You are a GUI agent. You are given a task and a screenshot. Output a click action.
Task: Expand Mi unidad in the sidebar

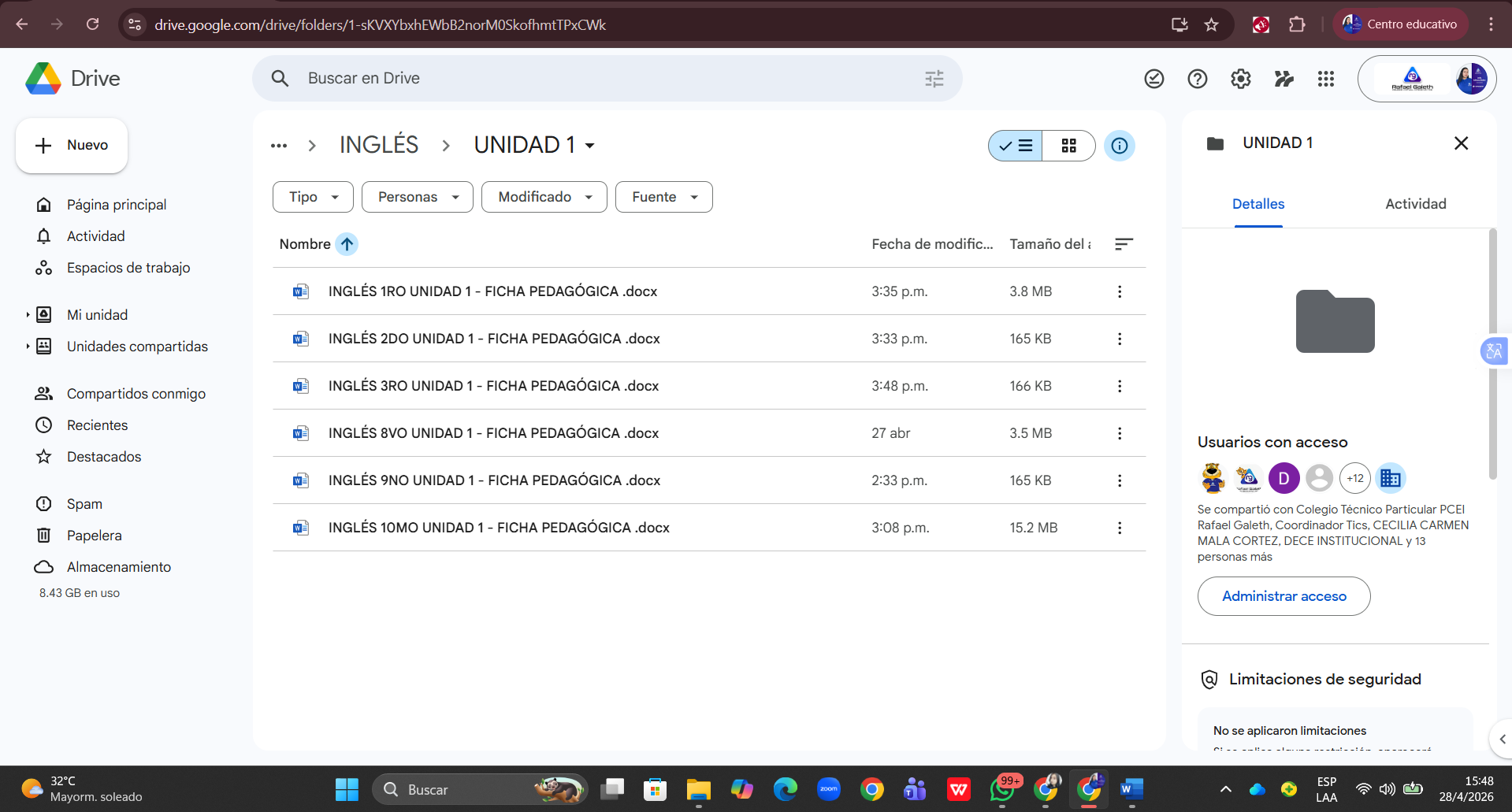(x=28, y=315)
